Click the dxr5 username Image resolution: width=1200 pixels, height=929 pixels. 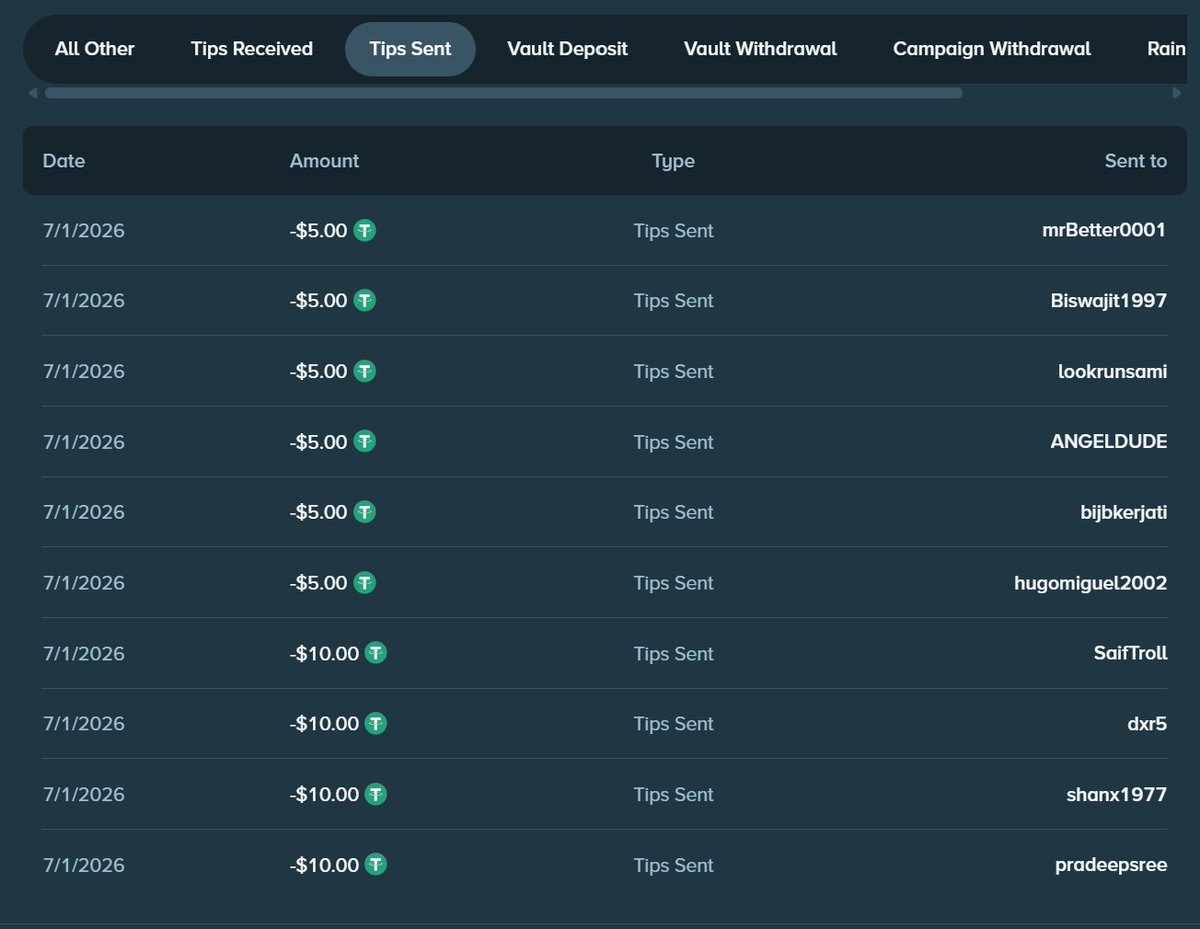pyautogui.click(x=1147, y=723)
